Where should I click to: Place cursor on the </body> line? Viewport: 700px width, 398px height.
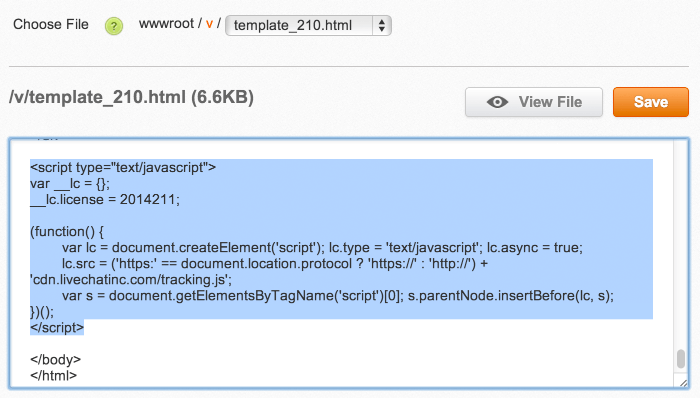coord(55,360)
